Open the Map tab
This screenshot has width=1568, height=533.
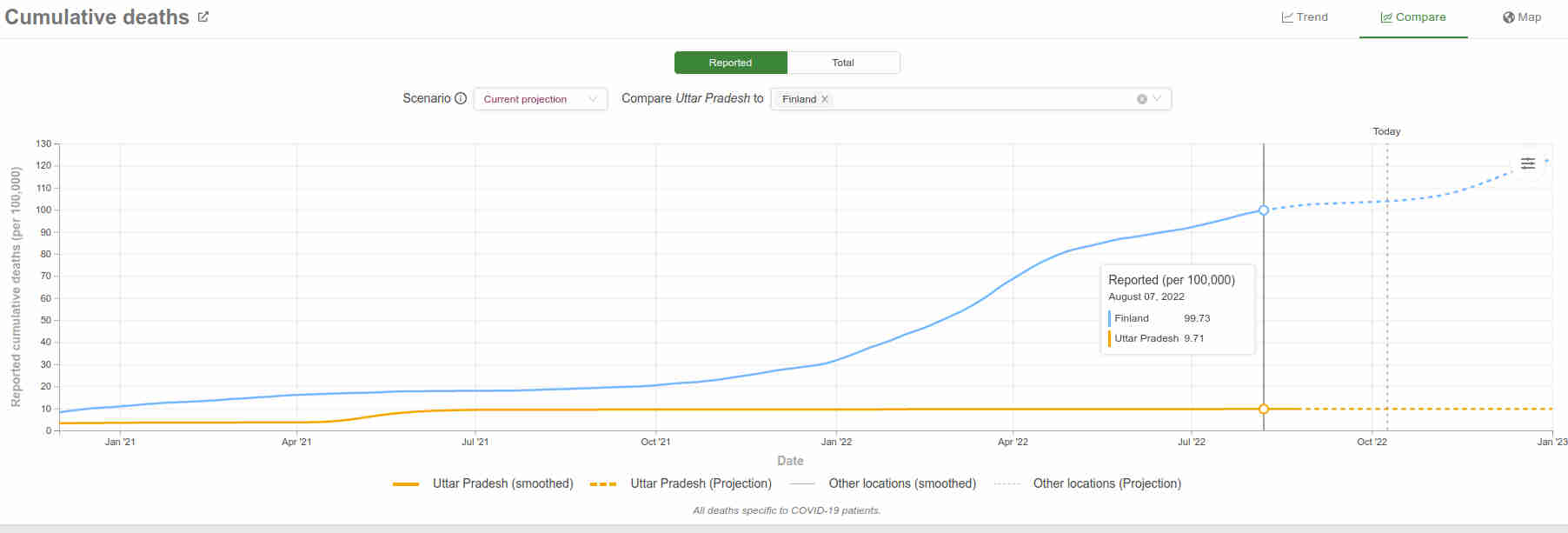click(1522, 17)
